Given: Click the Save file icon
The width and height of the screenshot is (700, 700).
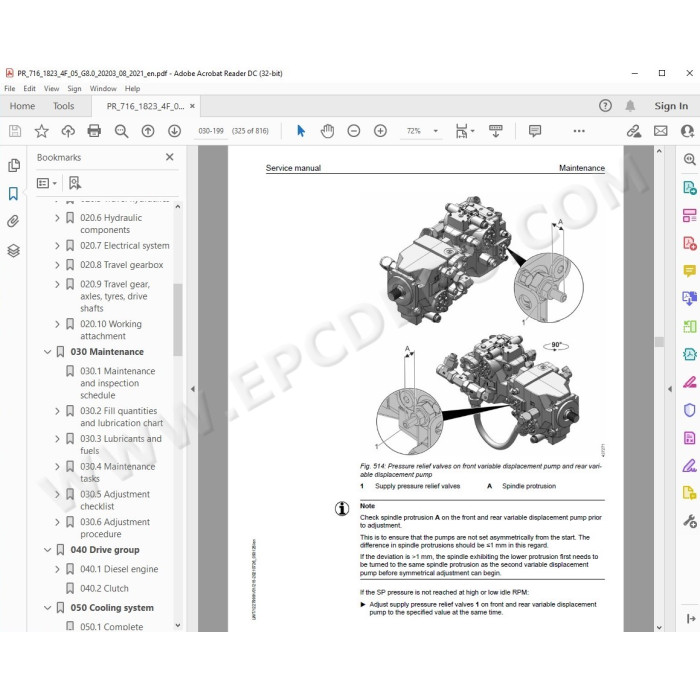Looking at the screenshot, I should [15, 131].
